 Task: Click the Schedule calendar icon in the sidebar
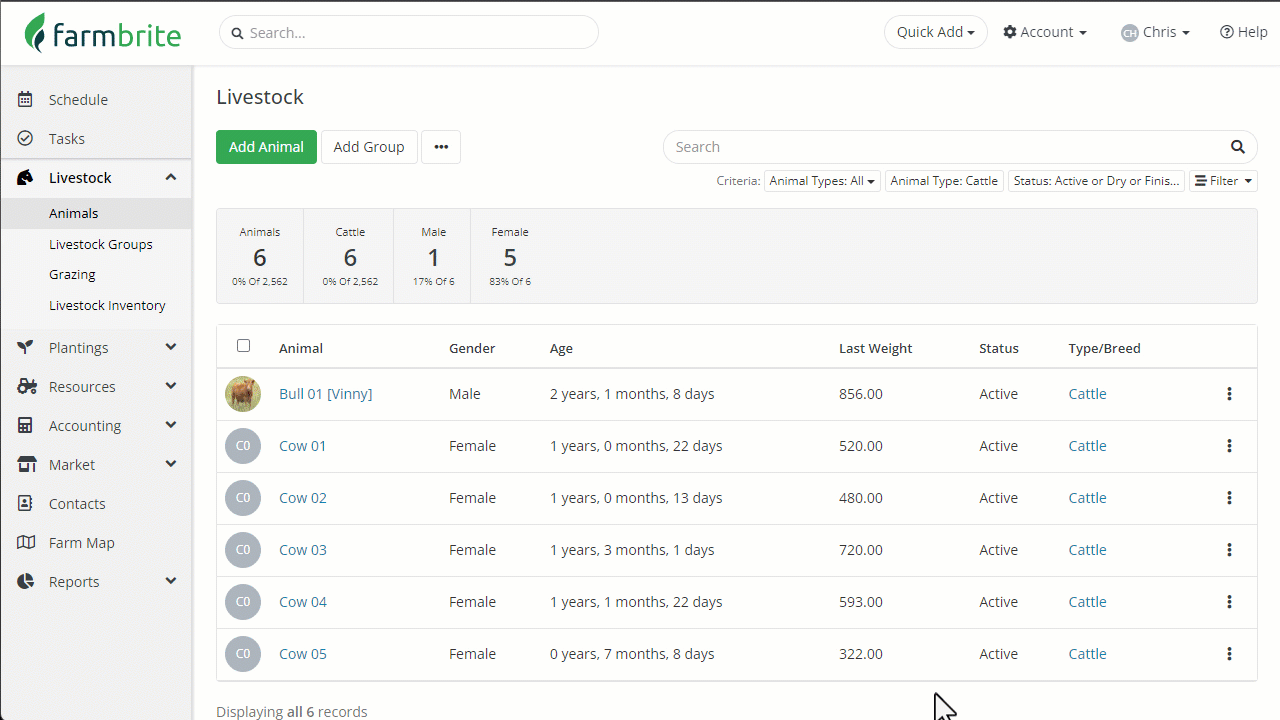[26, 100]
